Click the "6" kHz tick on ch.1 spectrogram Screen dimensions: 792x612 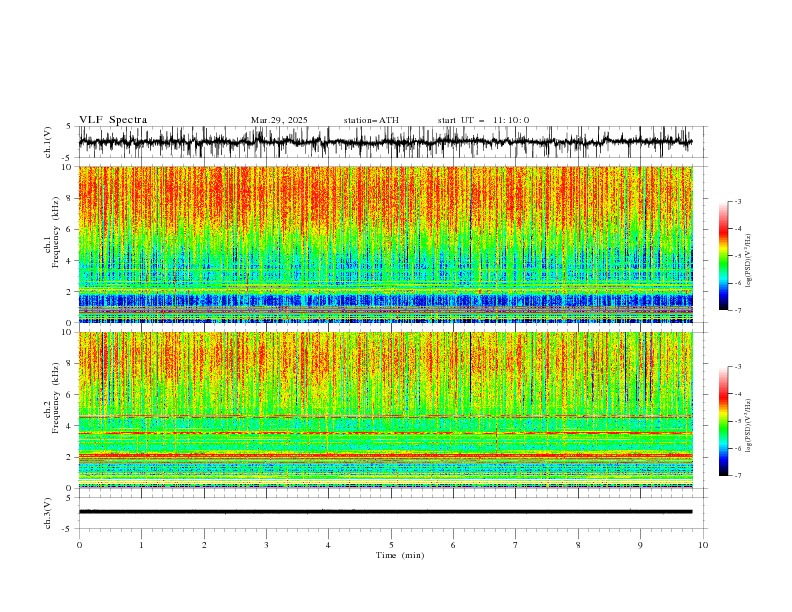coord(70,229)
